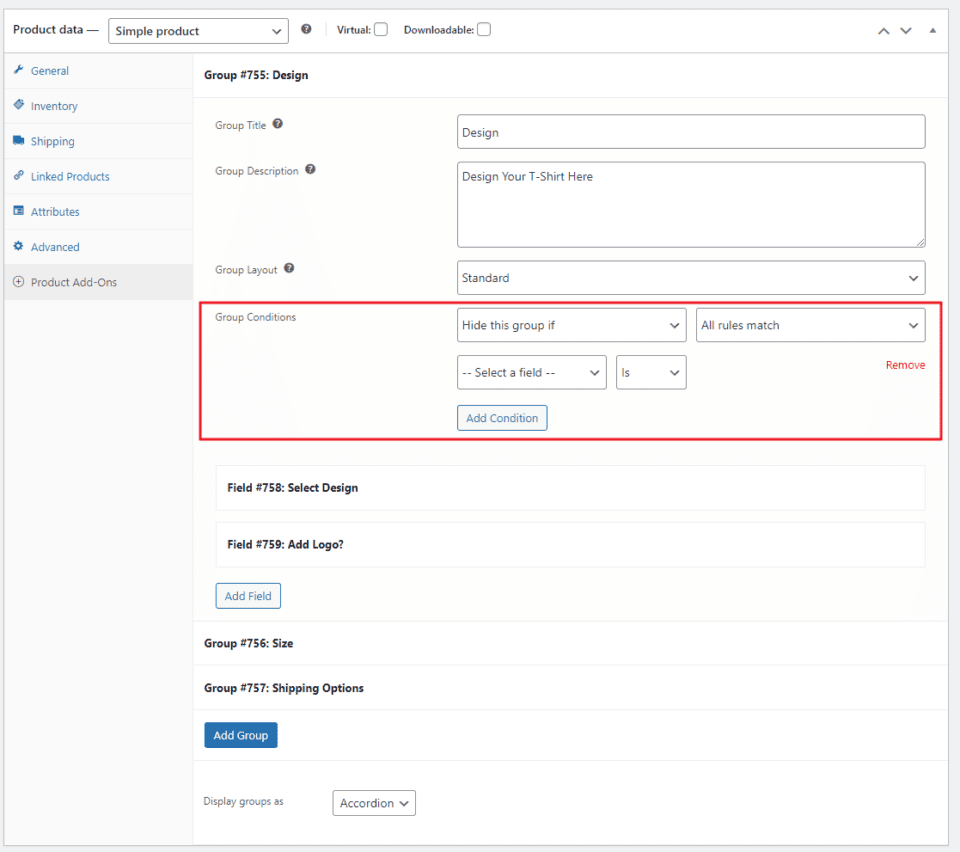Image resolution: width=960 pixels, height=852 pixels.
Task: Open Shipping via the truck icon
Action: pos(19,140)
